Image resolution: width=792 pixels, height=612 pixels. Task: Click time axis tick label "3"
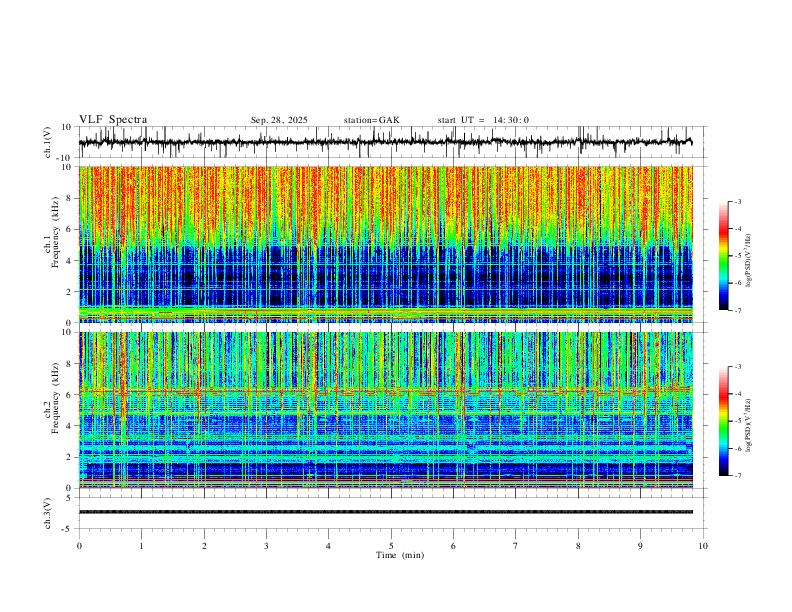(x=266, y=546)
